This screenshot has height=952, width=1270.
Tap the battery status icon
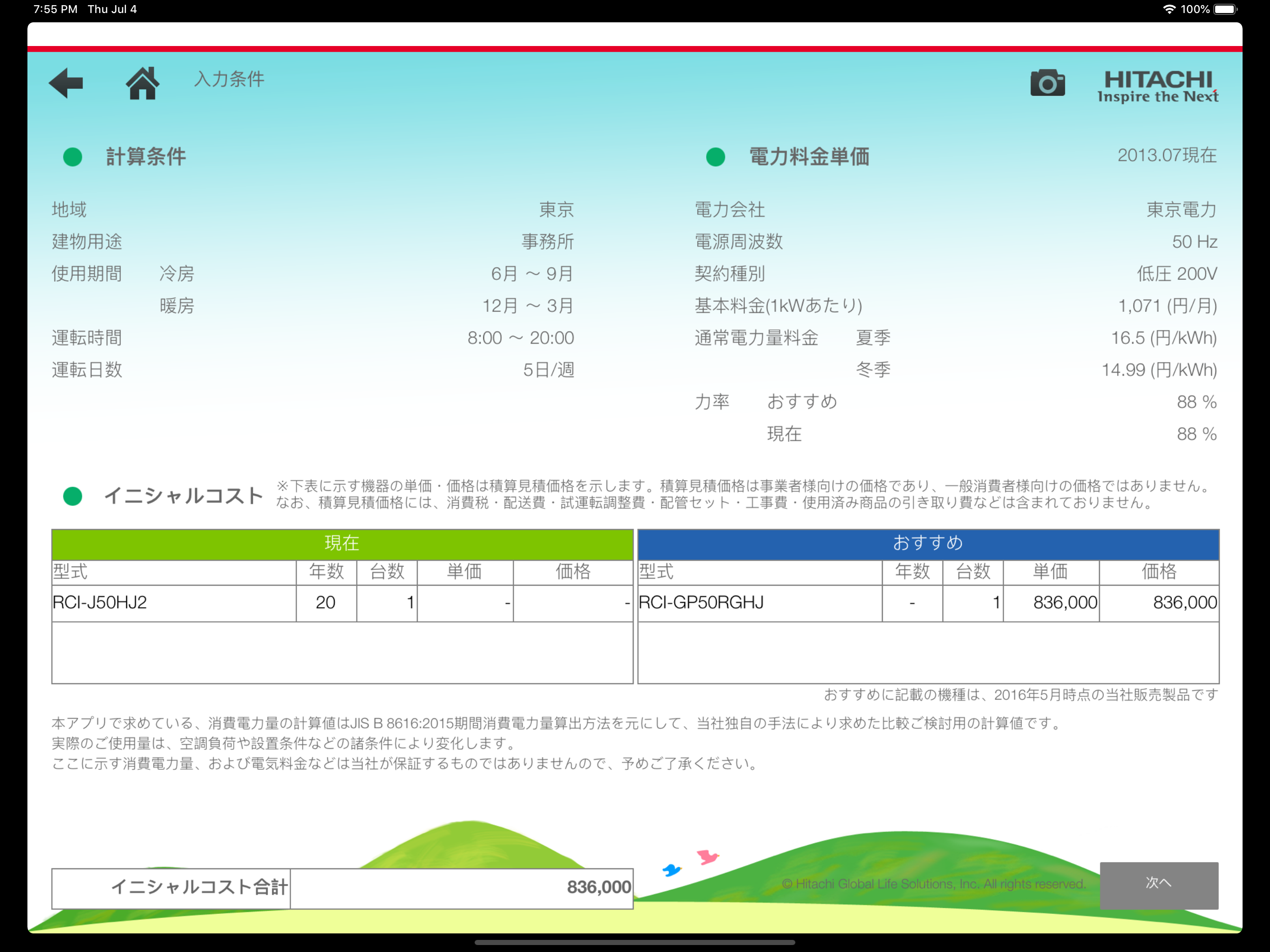coord(1226,9)
